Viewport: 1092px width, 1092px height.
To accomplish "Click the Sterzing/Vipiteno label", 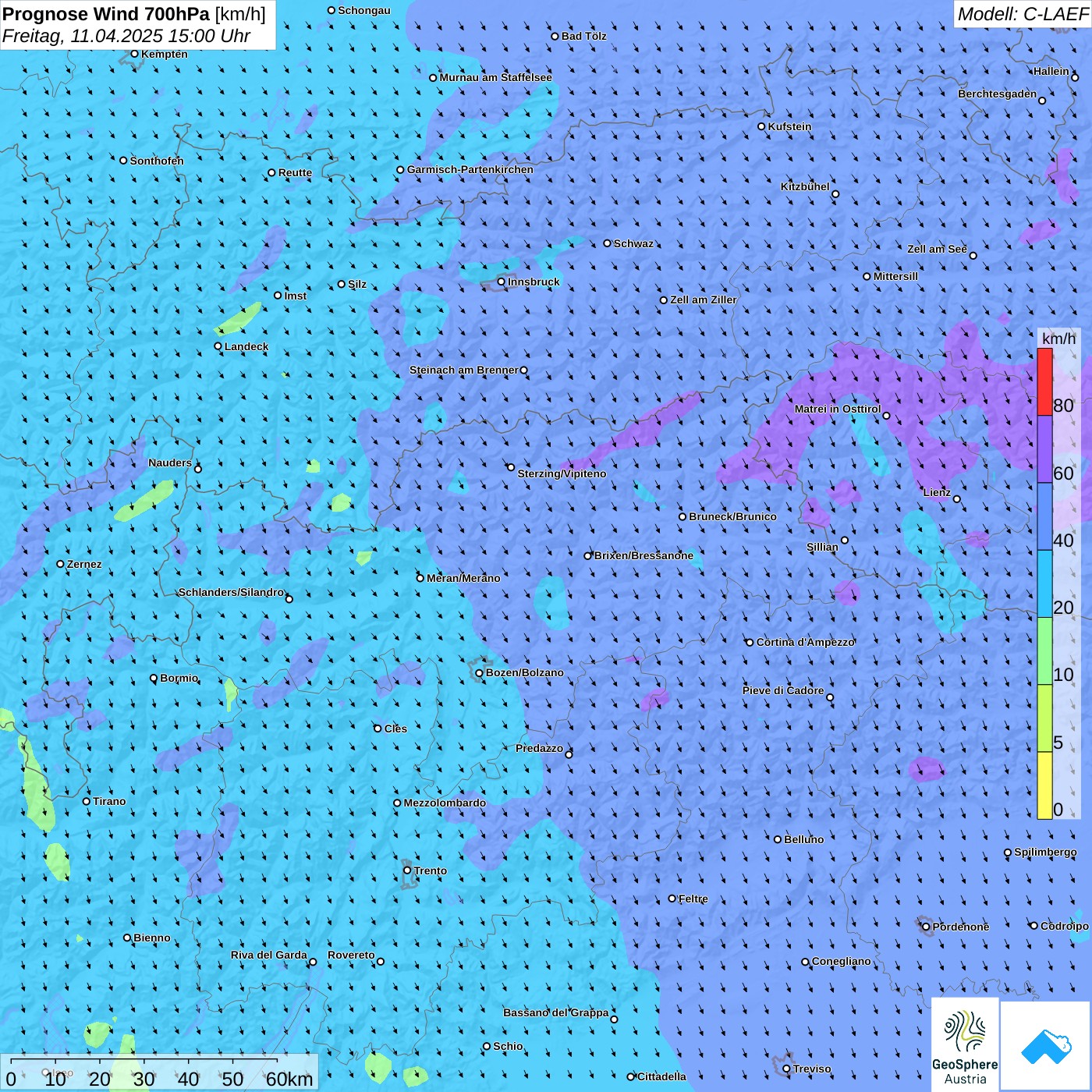I will point(562,473).
